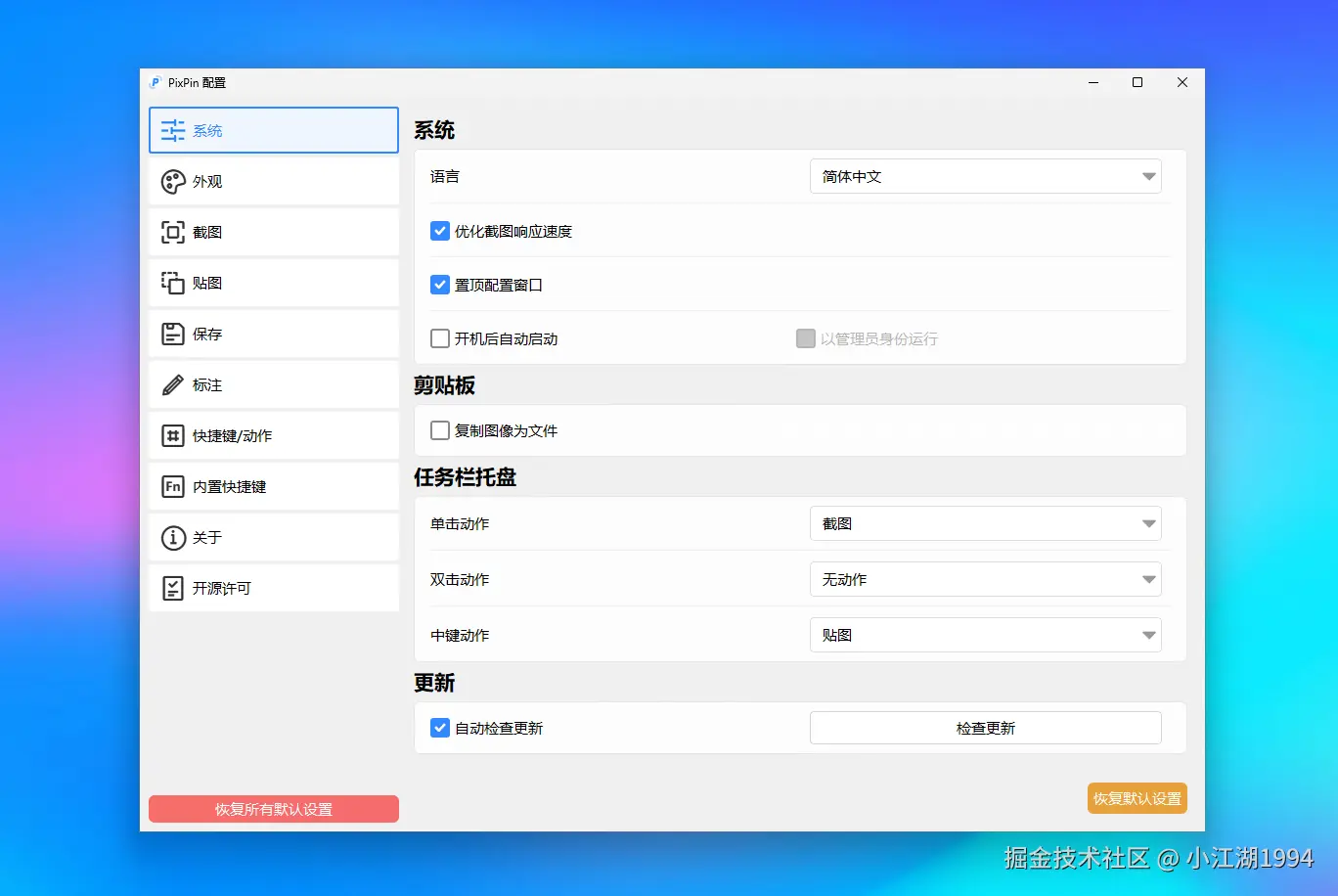Close the PixPin 配置 window

1182,82
